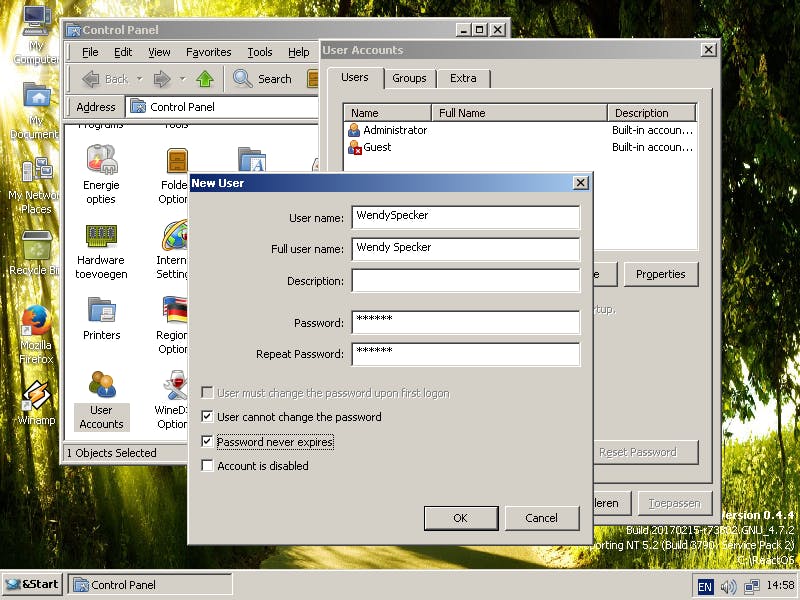Open the Regional Options flag icon

tap(176, 309)
